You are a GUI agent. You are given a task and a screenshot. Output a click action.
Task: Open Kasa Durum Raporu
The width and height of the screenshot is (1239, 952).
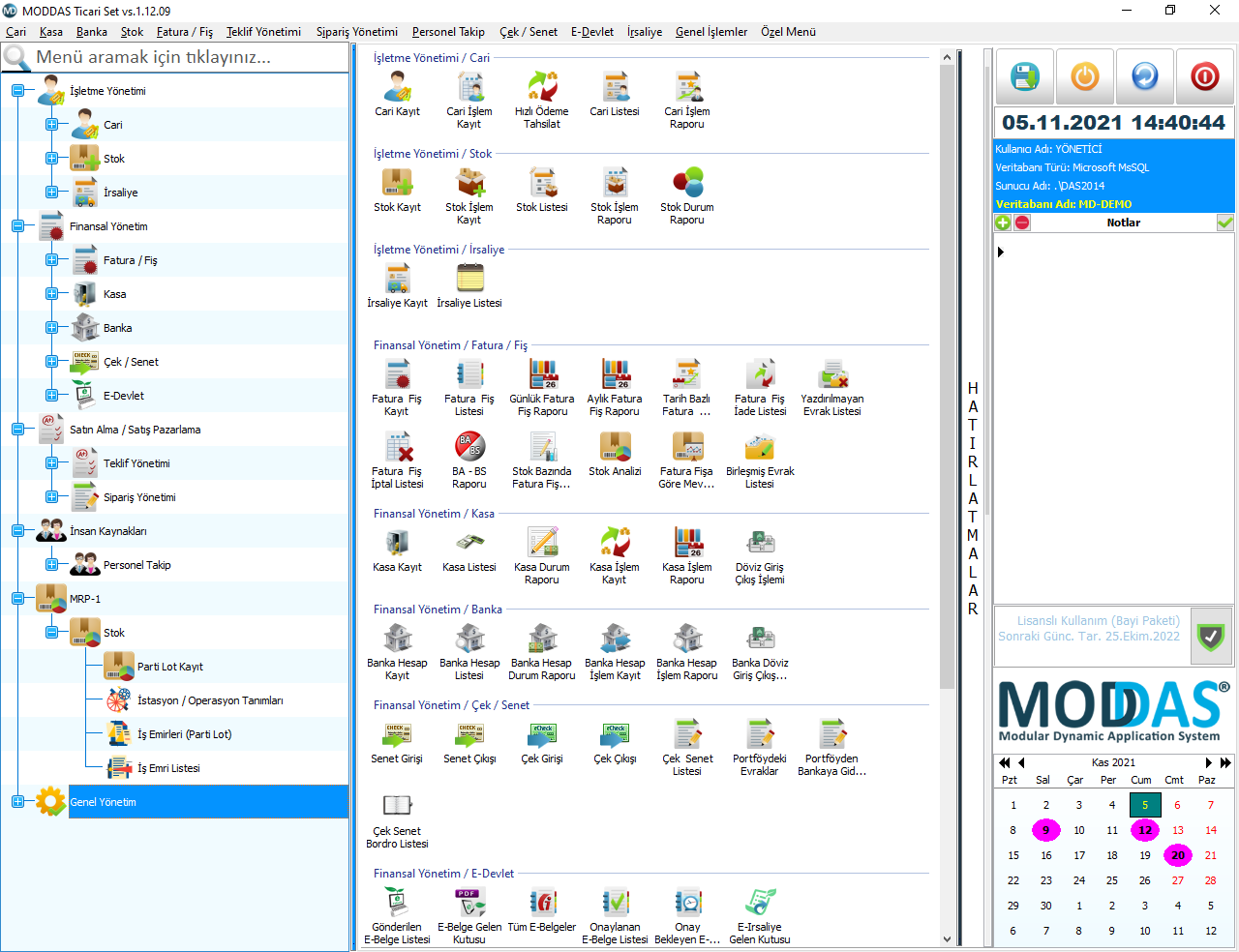tap(542, 555)
